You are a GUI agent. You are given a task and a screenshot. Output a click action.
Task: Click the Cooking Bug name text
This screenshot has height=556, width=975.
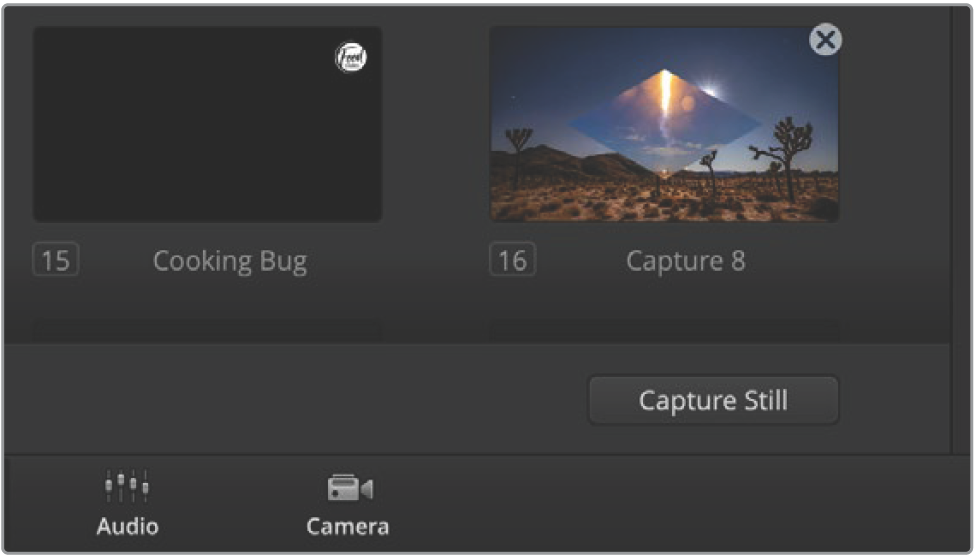[x=230, y=261]
